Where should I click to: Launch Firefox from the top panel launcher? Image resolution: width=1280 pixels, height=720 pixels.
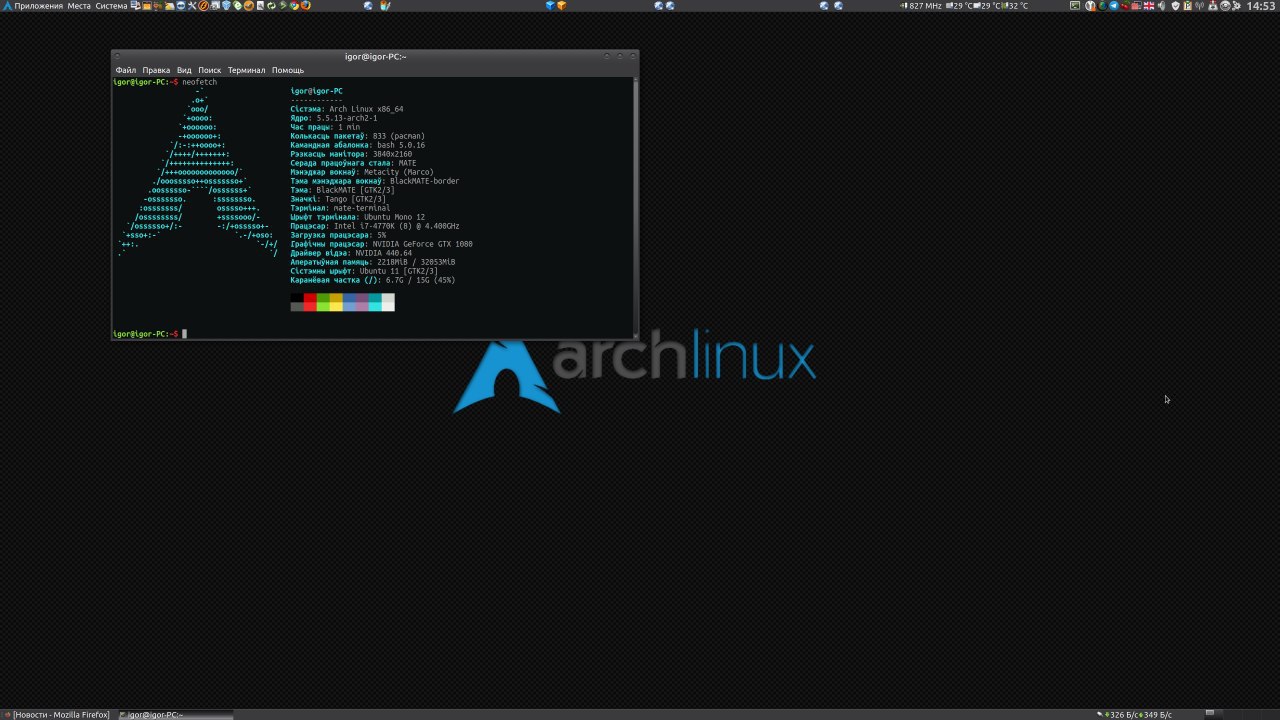pos(305,6)
